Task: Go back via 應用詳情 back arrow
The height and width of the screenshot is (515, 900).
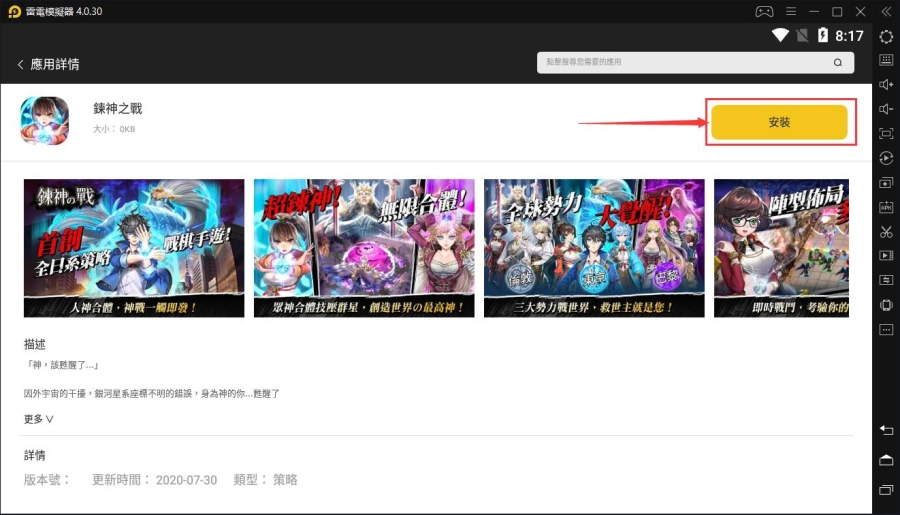Action: [x=21, y=64]
